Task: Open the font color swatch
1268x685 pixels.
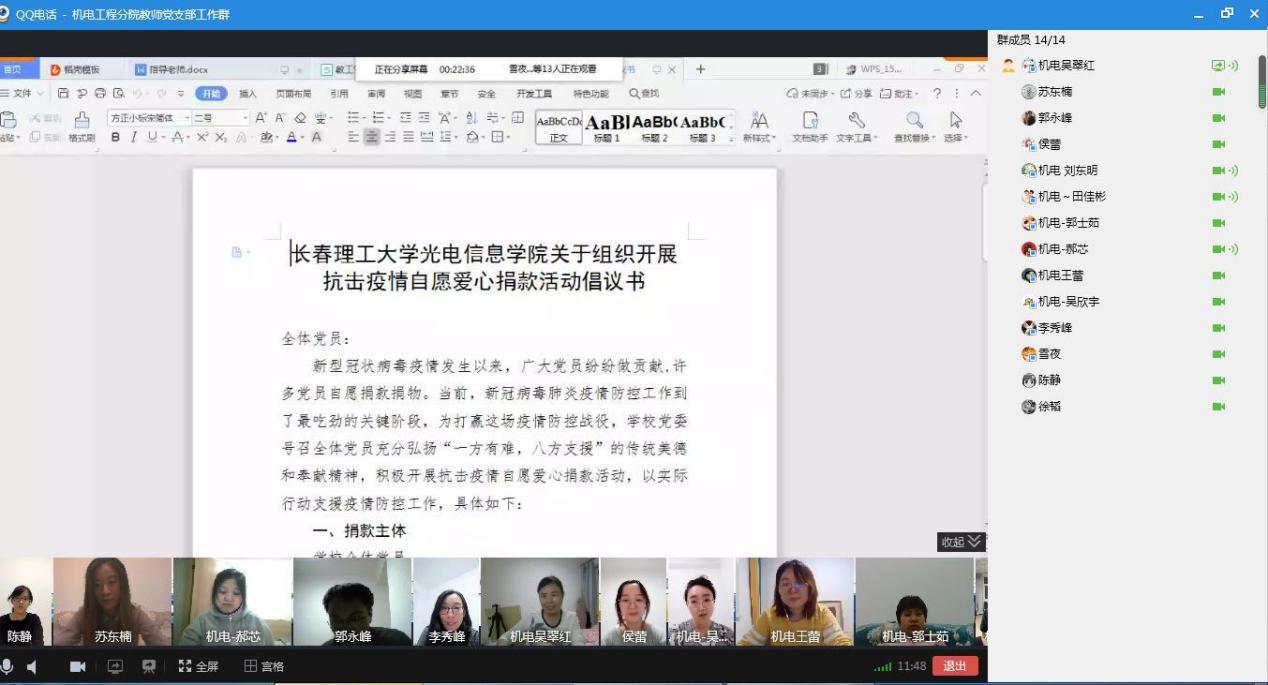Action: (292, 137)
